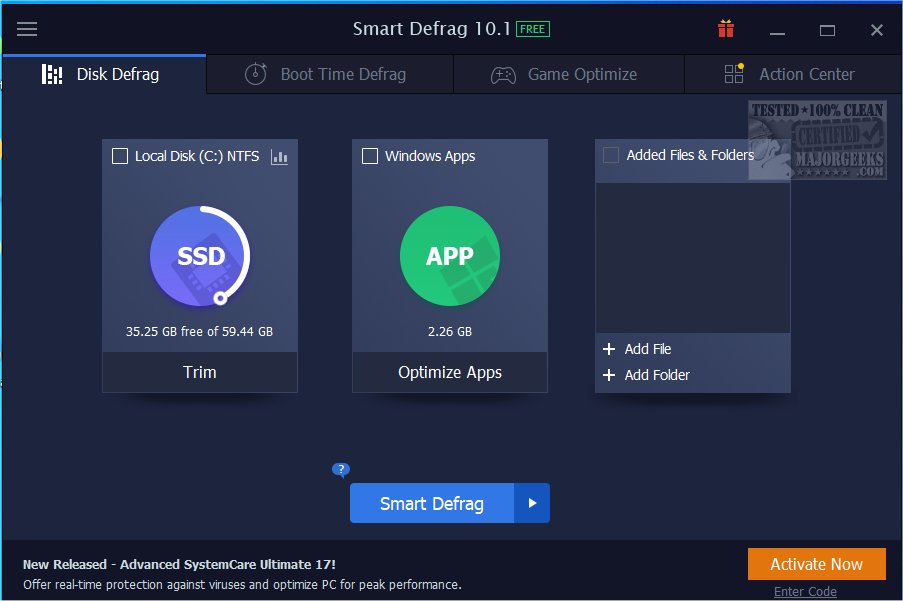Image resolution: width=903 pixels, height=601 pixels.
Task: Click the Enter Code link
Action: [805, 591]
